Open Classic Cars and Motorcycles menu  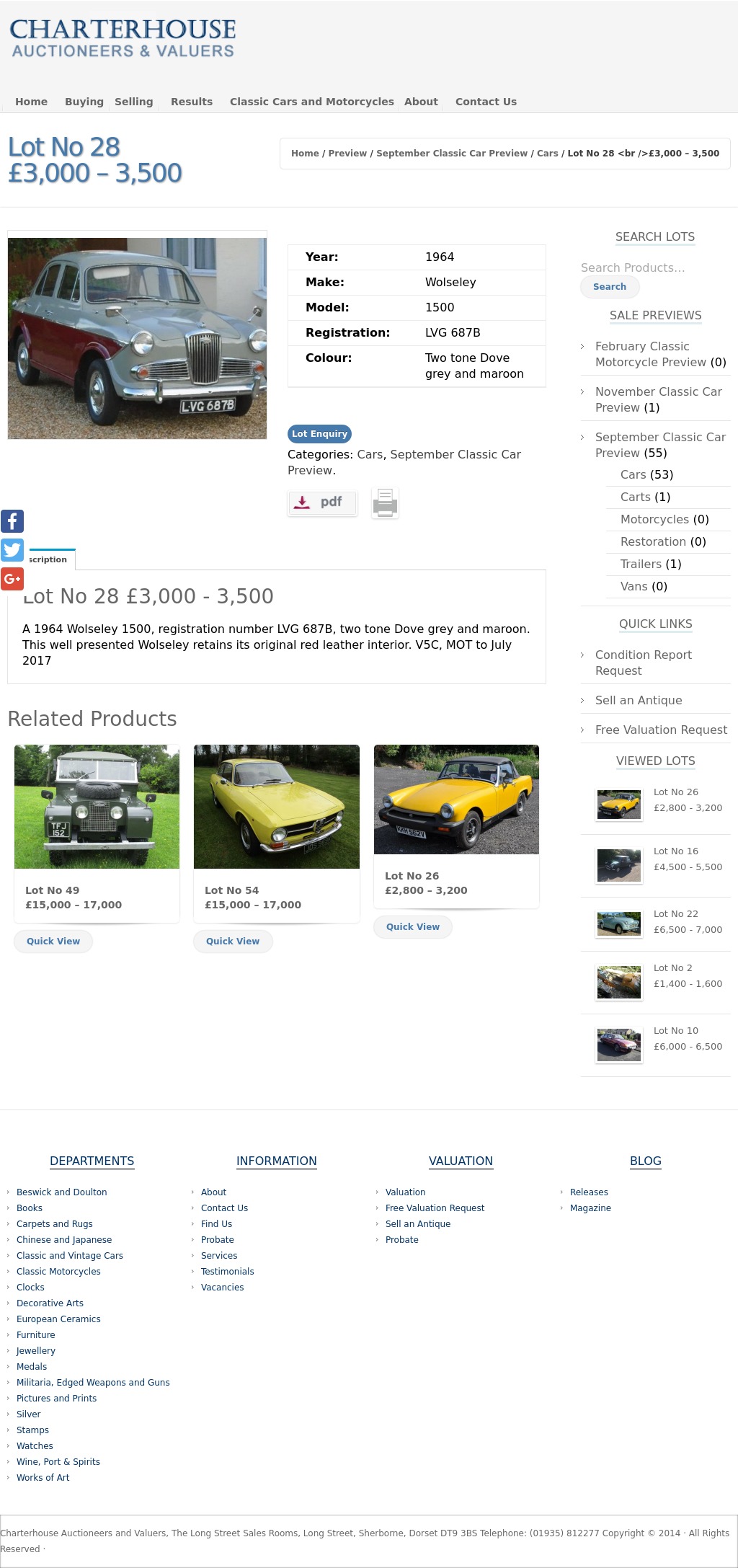click(x=312, y=102)
